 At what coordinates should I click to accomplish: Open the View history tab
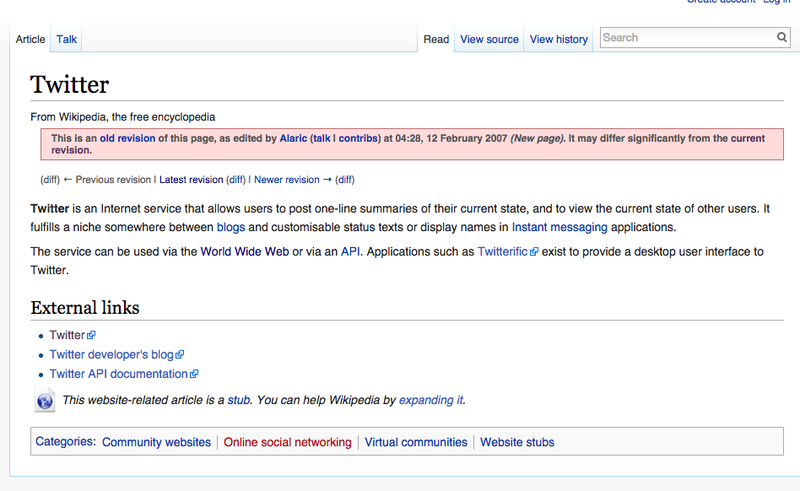click(559, 39)
